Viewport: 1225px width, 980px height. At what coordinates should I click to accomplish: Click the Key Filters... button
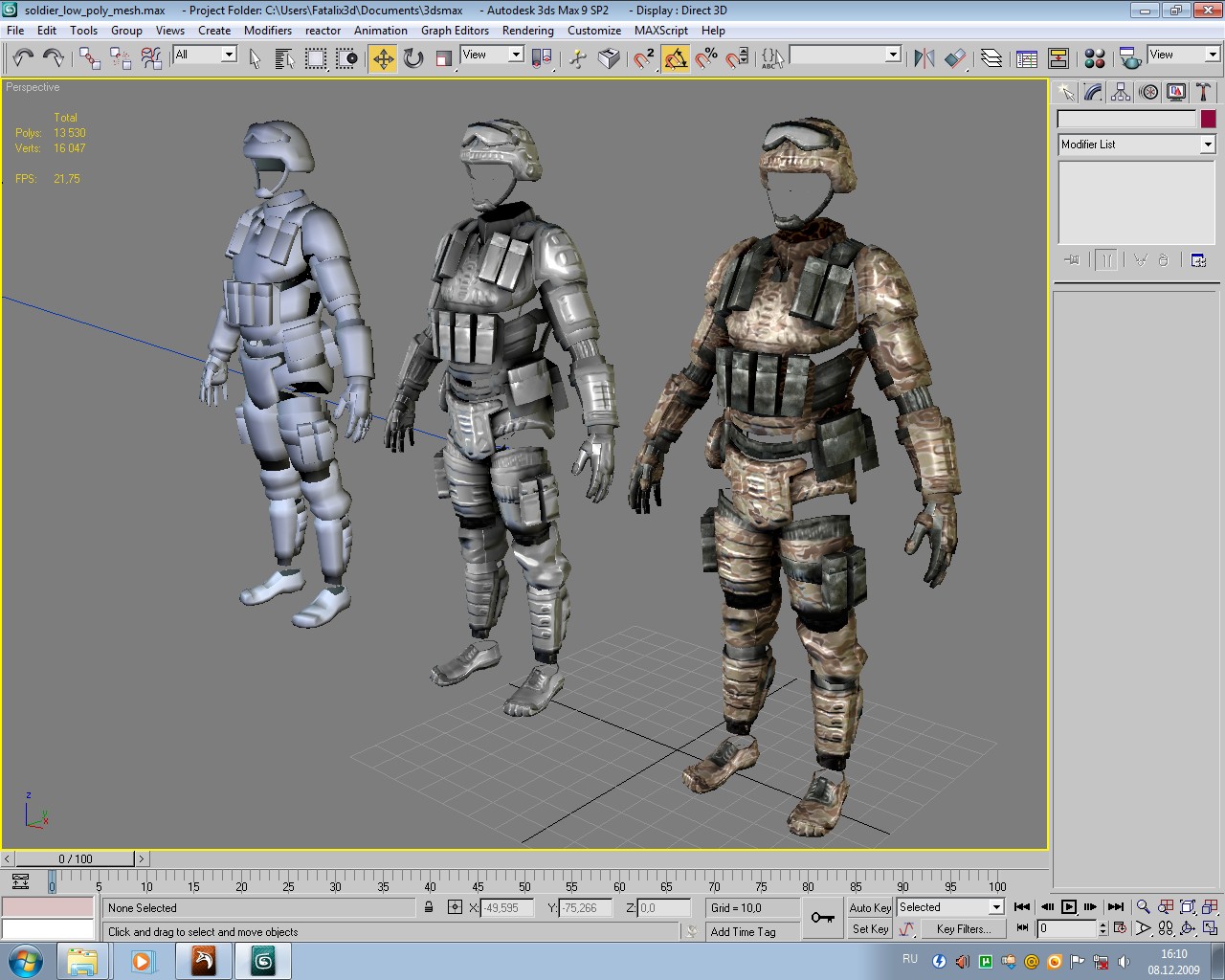[x=963, y=929]
